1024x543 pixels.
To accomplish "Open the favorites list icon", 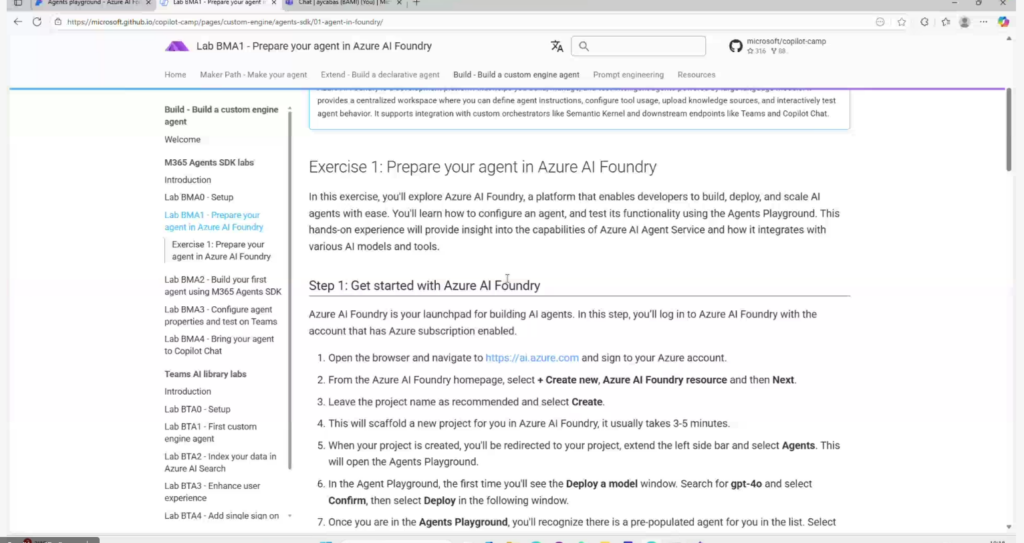I will click(x=946, y=22).
